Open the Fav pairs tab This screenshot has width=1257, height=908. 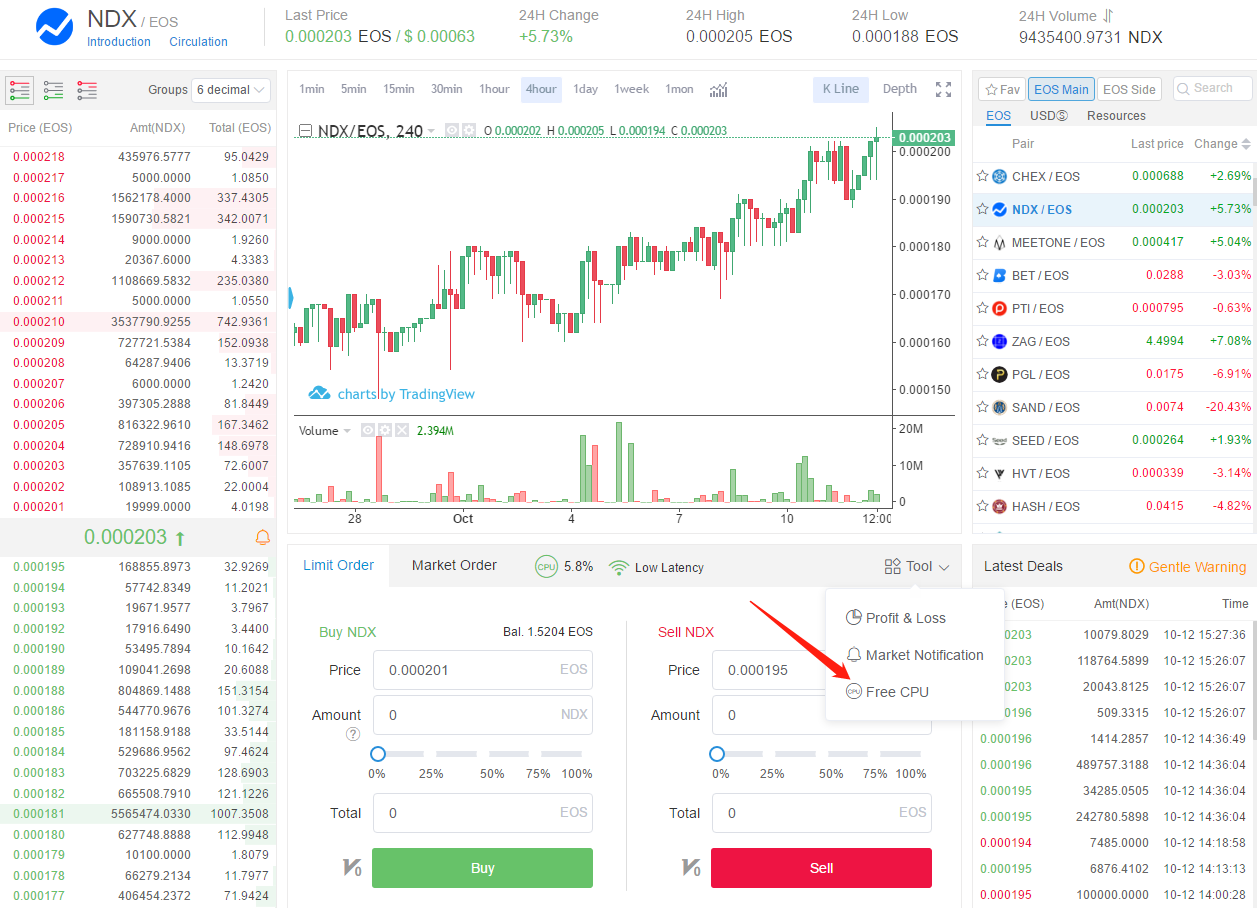(1000, 89)
